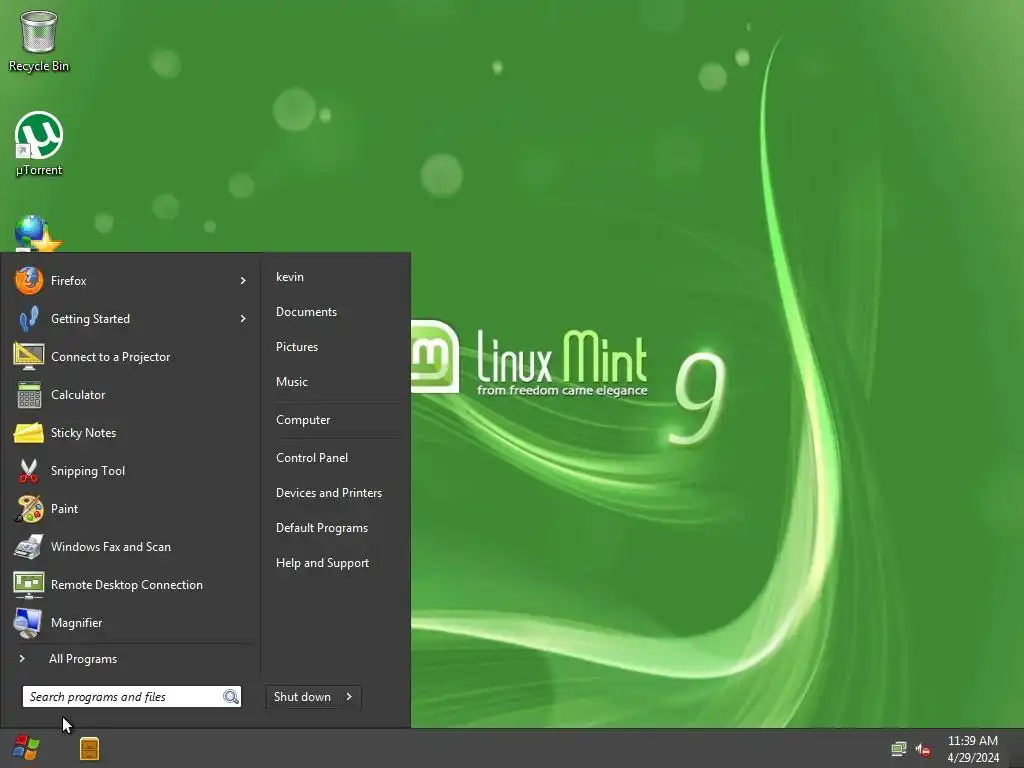Click the Magnifier icon
The height and width of the screenshot is (768, 1024).
27,623
